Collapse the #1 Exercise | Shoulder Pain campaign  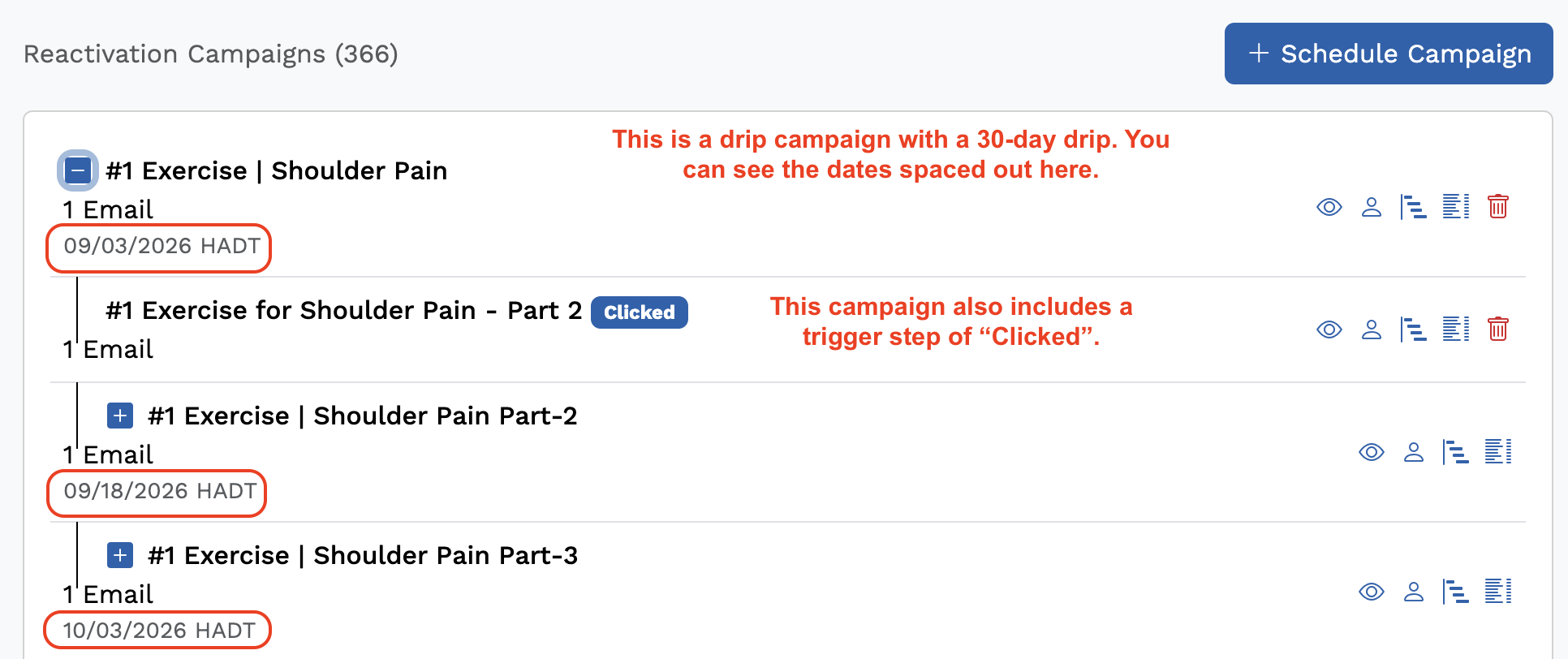point(78,170)
